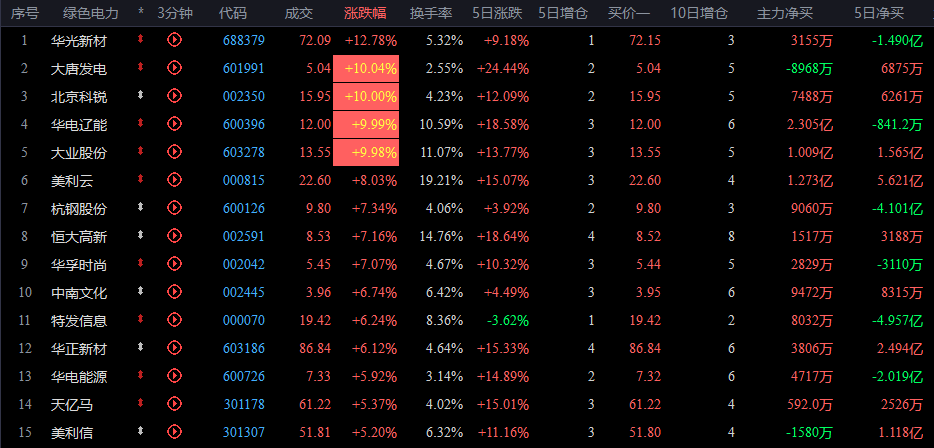Screen dimensions: 934x448
Task: Select stock name 大唐发电
Action: coord(79,69)
